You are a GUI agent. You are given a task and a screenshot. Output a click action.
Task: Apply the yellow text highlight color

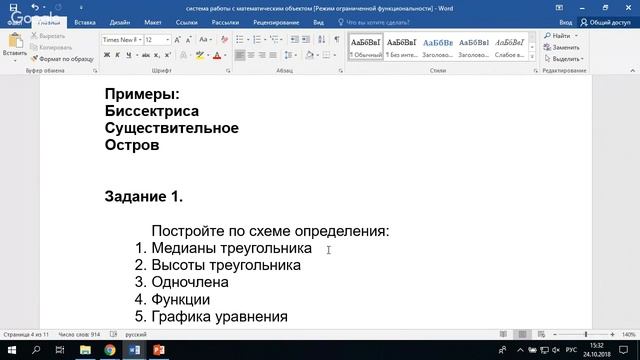click(x=200, y=55)
